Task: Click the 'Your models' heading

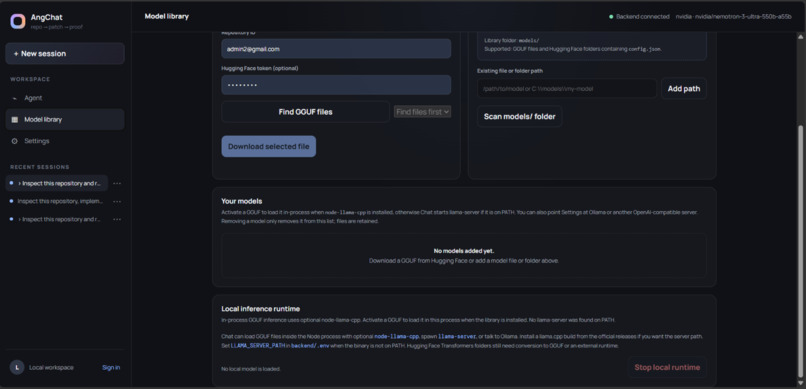Action: click(x=242, y=201)
